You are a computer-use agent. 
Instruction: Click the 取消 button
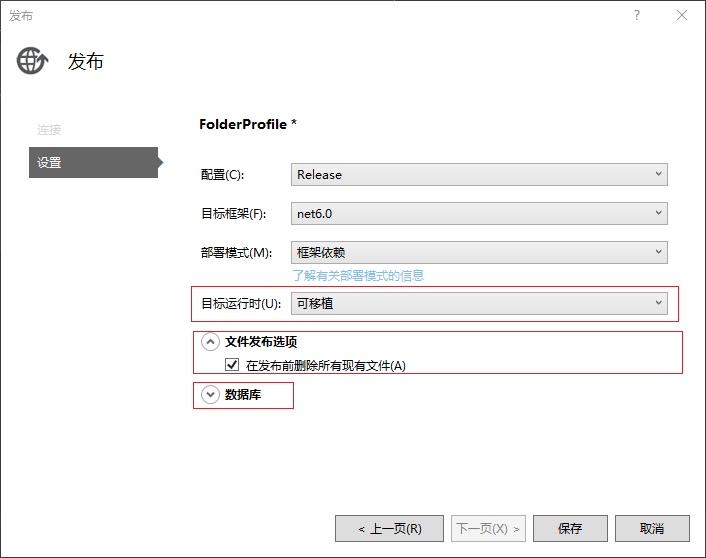(652, 528)
